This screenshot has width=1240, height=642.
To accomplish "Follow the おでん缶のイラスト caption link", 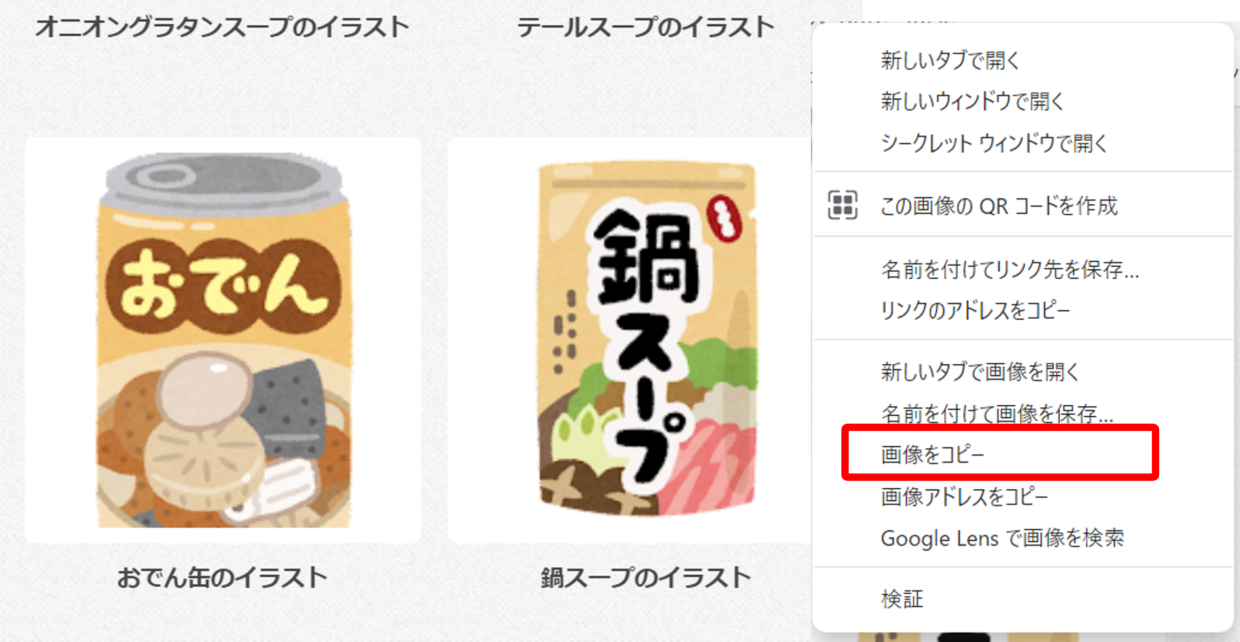I will 222,577.
